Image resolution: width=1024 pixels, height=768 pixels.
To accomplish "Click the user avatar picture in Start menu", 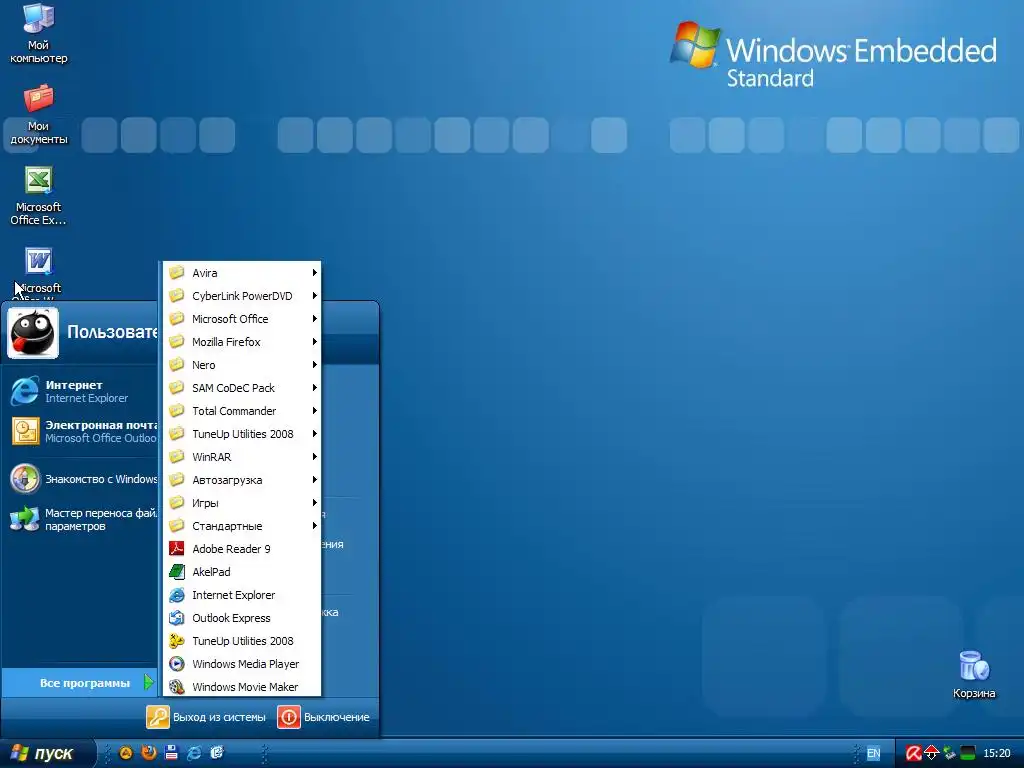I will tap(33, 333).
